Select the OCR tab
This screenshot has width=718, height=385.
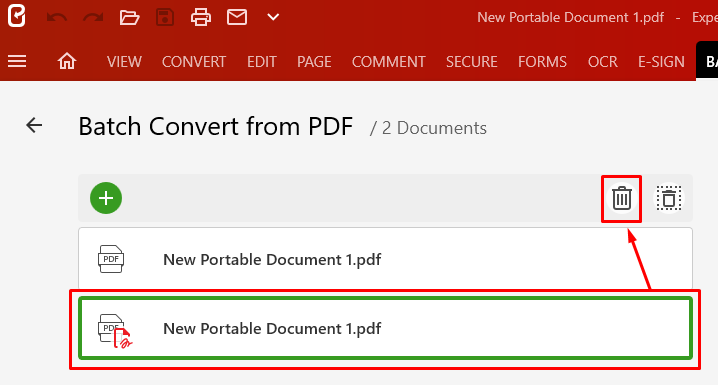click(x=603, y=62)
